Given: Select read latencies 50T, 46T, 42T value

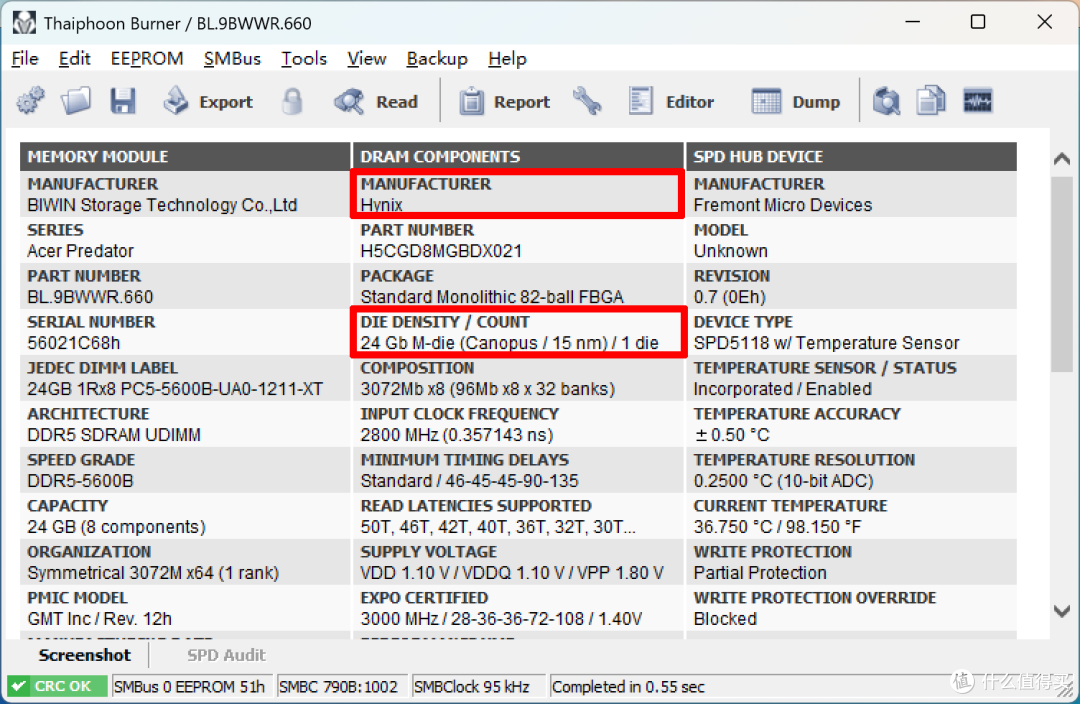Looking at the screenshot, I should [x=498, y=527].
